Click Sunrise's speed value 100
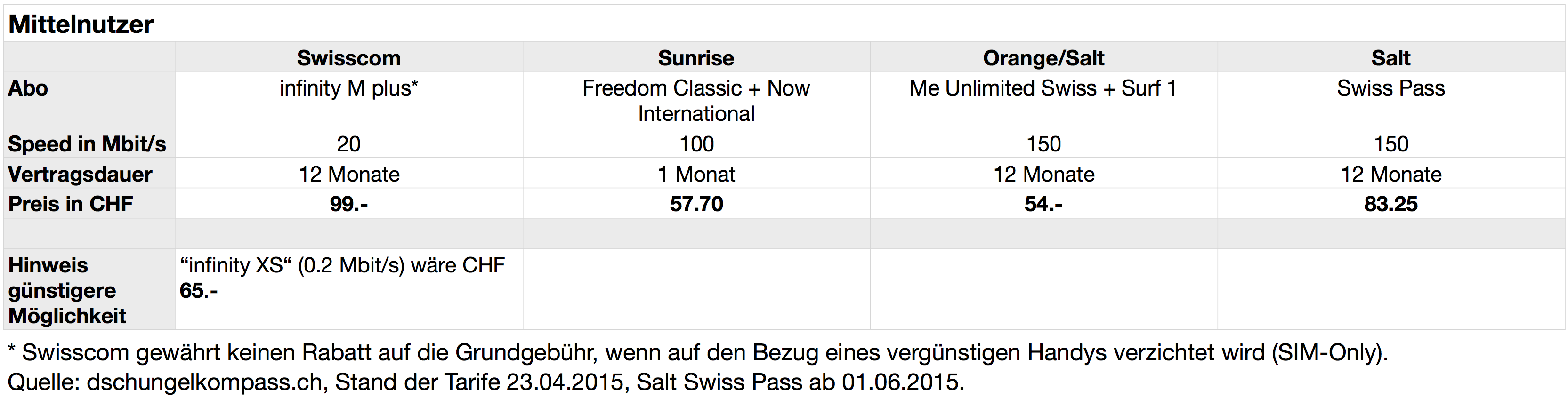Screen dimensions: 1568x398 [x=696, y=144]
